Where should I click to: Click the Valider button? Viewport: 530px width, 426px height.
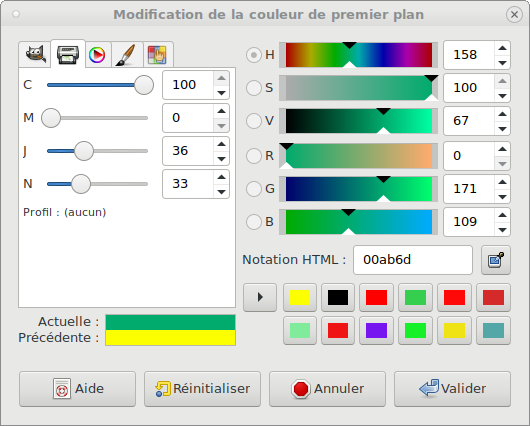point(452,389)
